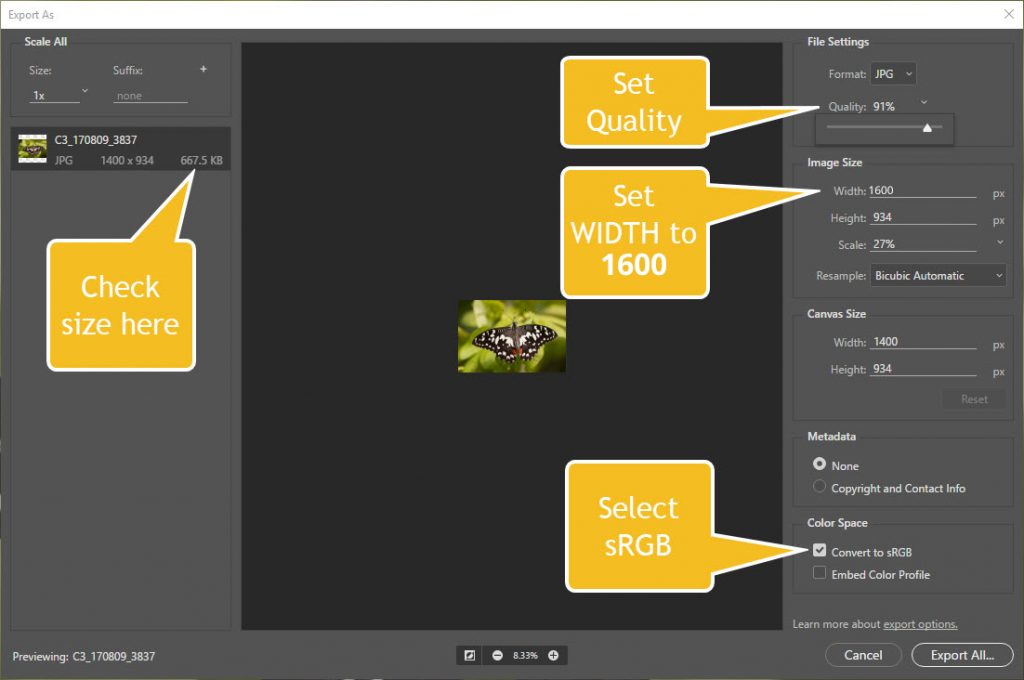Open the 1x Size dropdown
The image size is (1024, 680).
pos(59,95)
